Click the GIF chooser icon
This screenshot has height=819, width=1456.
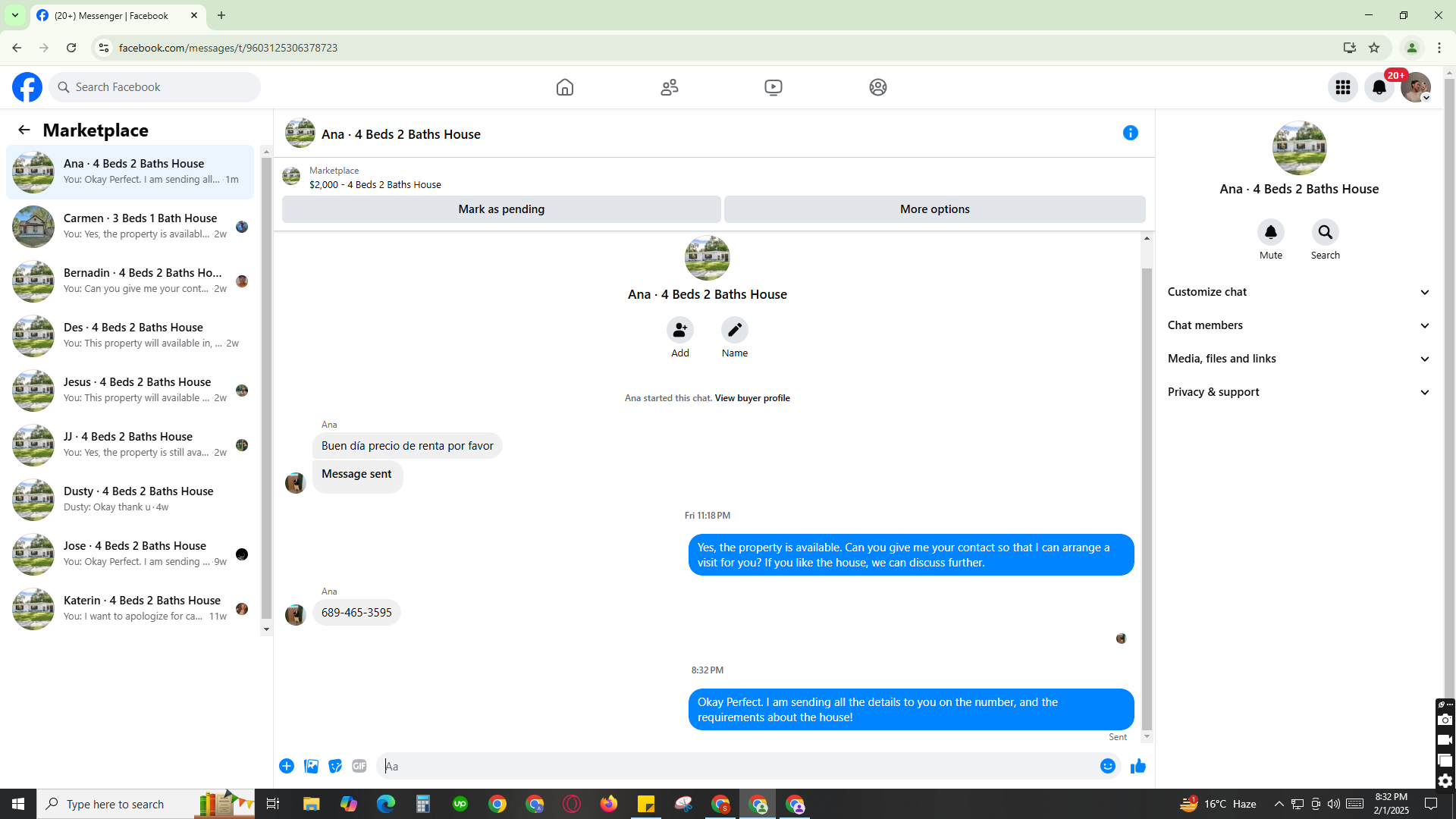pyautogui.click(x=359, y=766)
